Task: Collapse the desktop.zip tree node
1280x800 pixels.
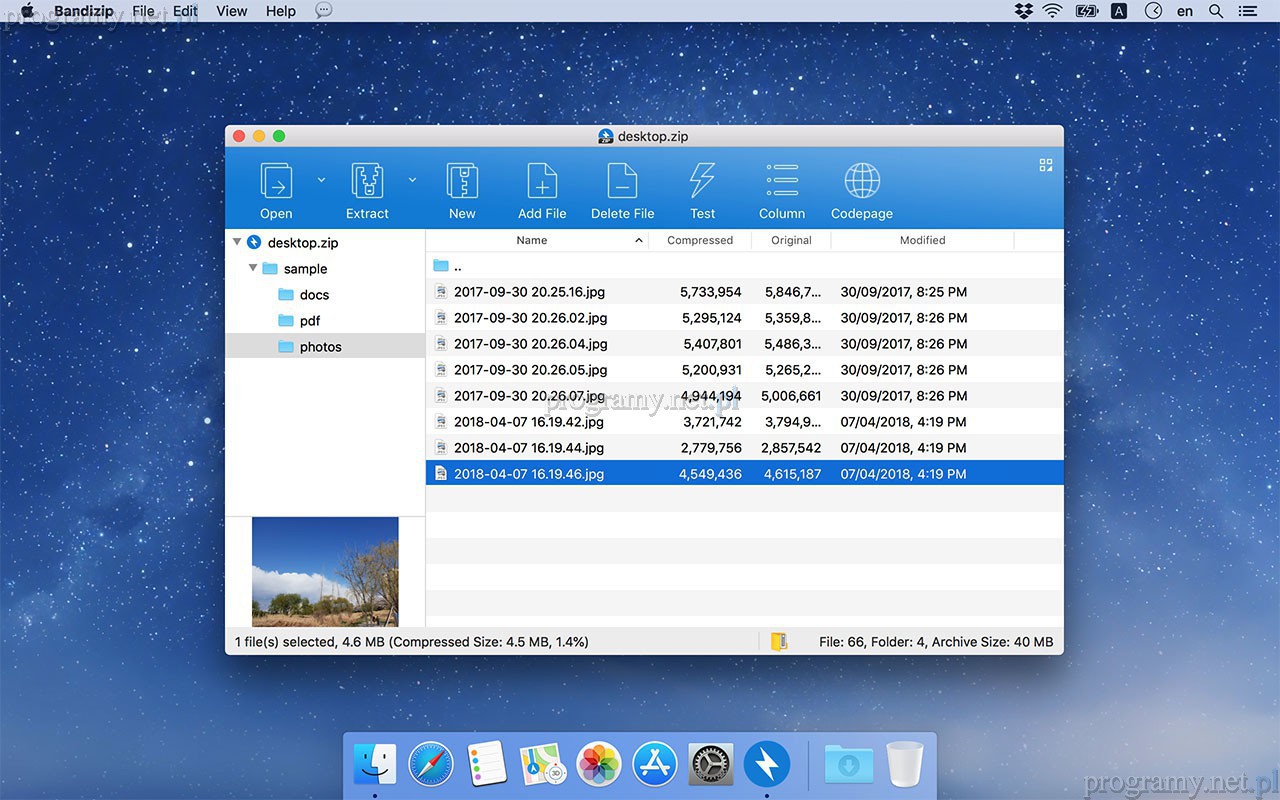Action: coord(237,242)
